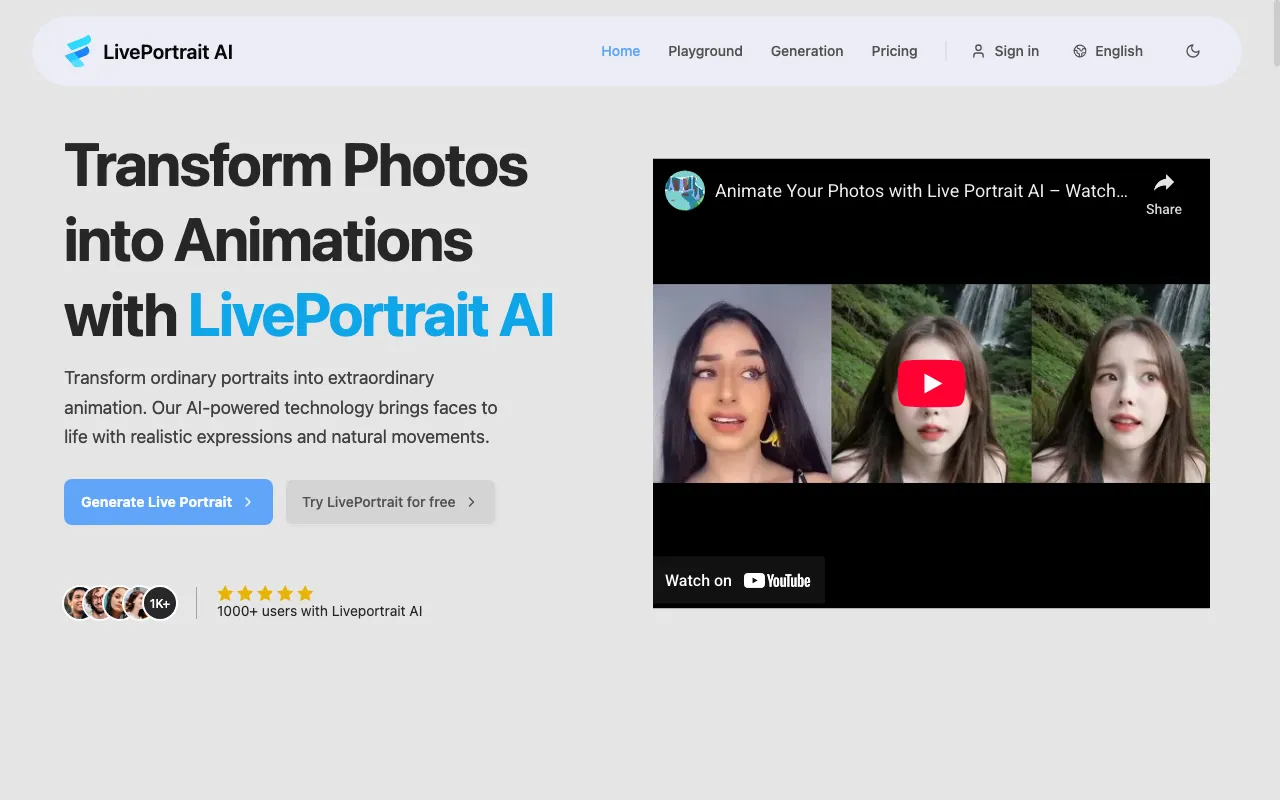The height and width of the screenshot is (800, 1280).
Task: Click Generate Live Portrait button
Action: (168, 502)
